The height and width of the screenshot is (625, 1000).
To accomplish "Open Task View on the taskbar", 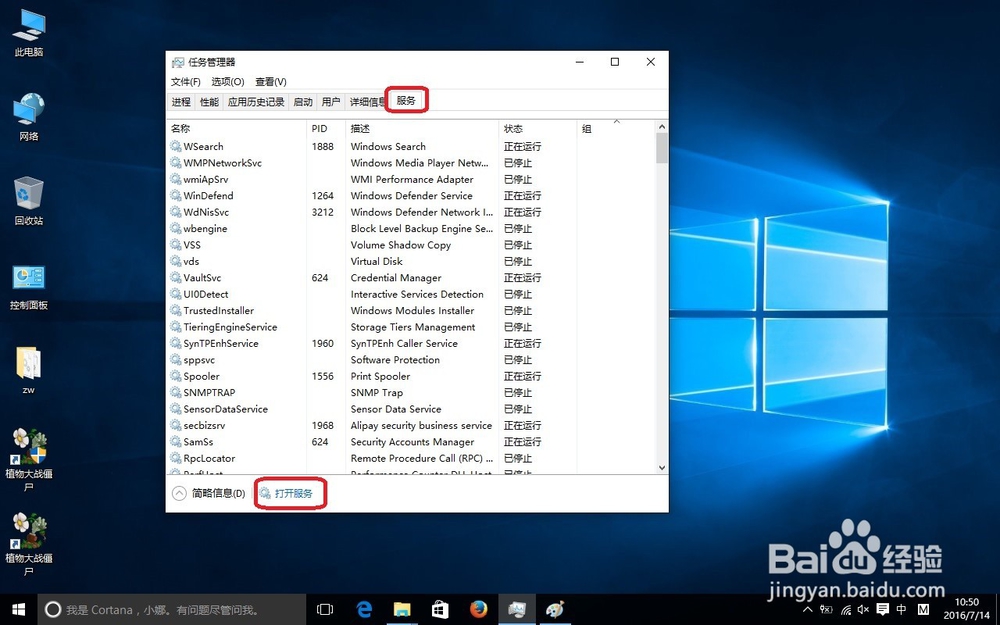I will pyautogui.click(x=324, y=609).
